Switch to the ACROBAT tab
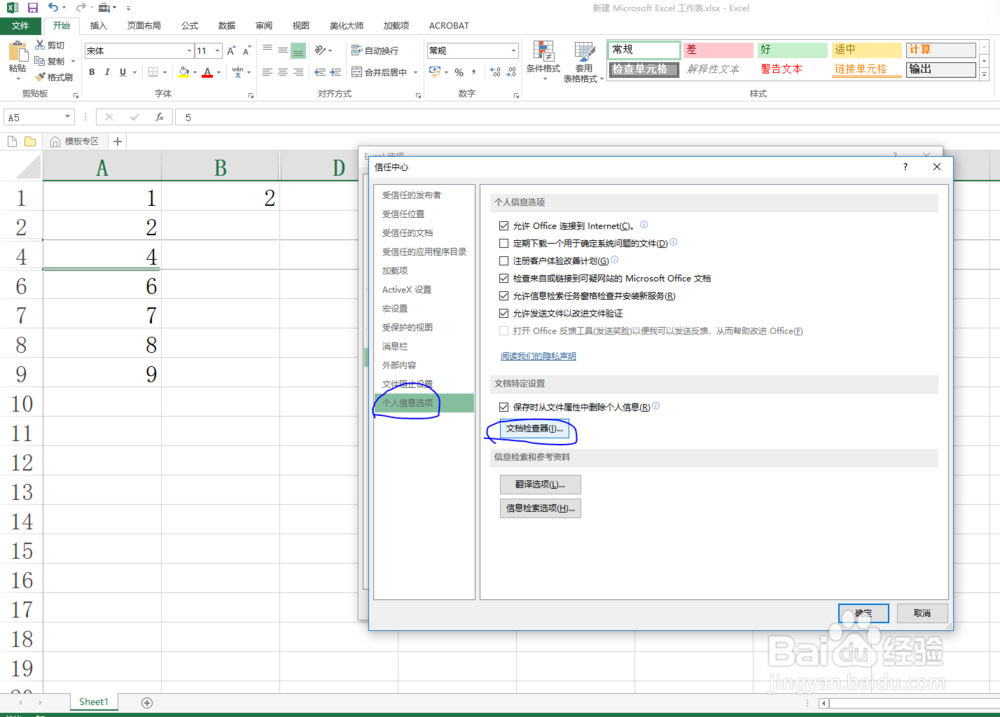The image size is (1000, 717). 448,26
